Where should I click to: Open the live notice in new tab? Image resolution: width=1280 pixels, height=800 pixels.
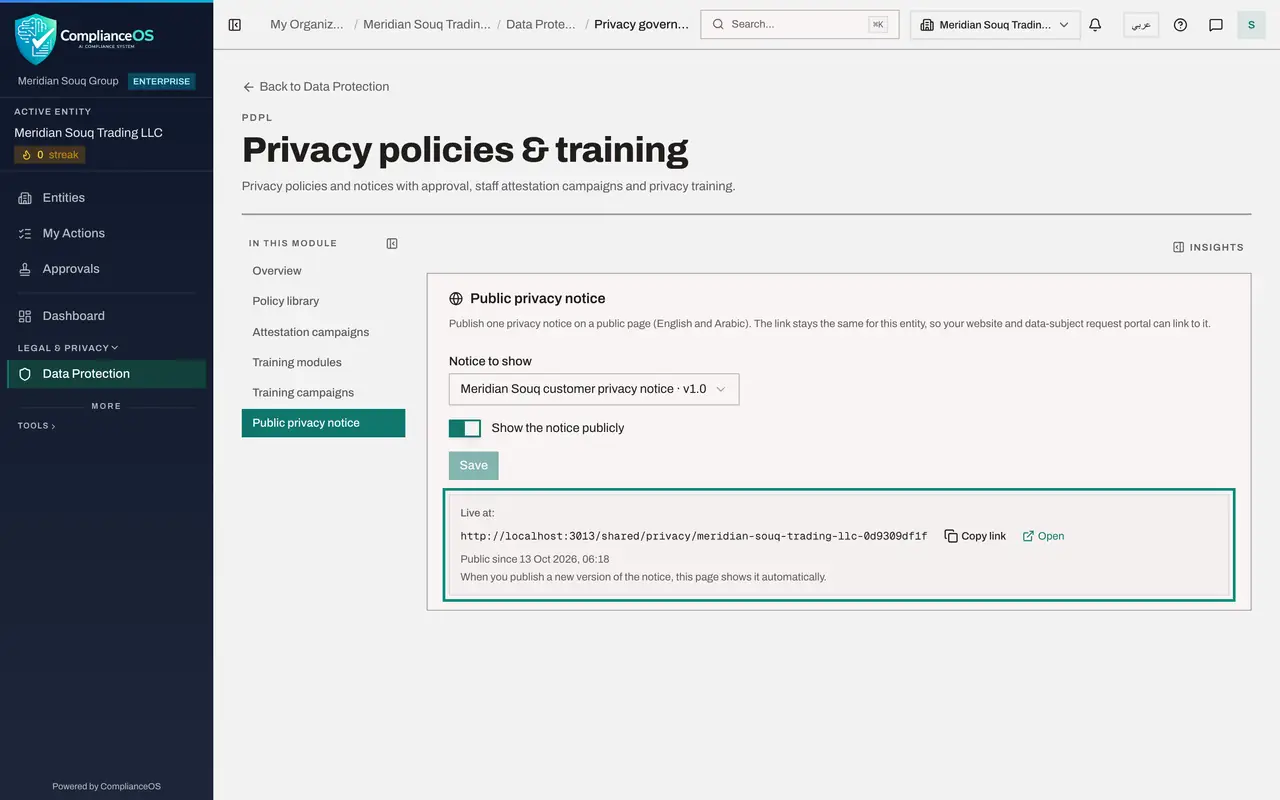coord(1043,536)
